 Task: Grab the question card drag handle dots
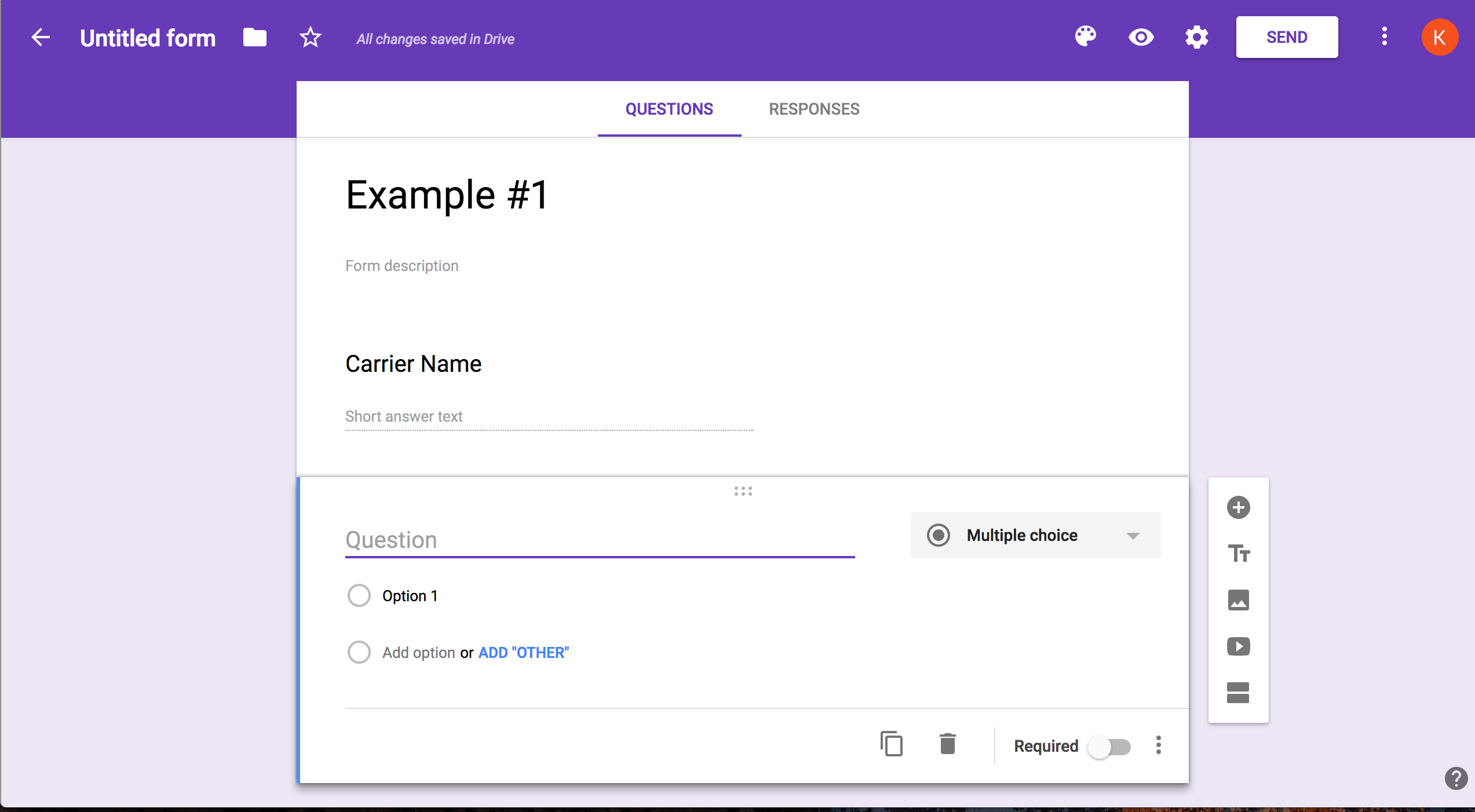coord(743,491)
